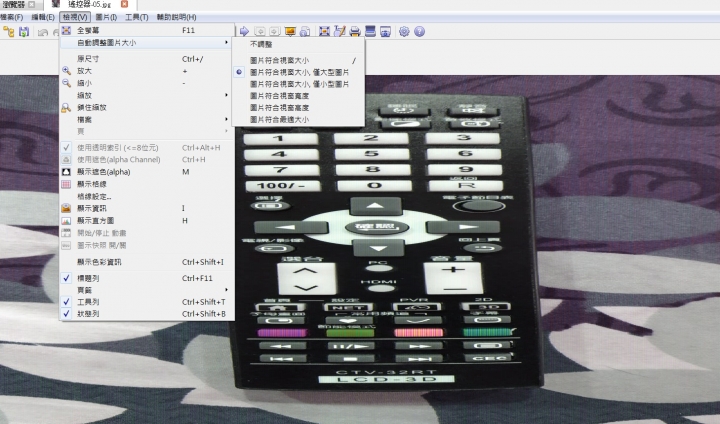Open 格線設定... grid settings
The image size is (720, 424).
click(147, 196)
